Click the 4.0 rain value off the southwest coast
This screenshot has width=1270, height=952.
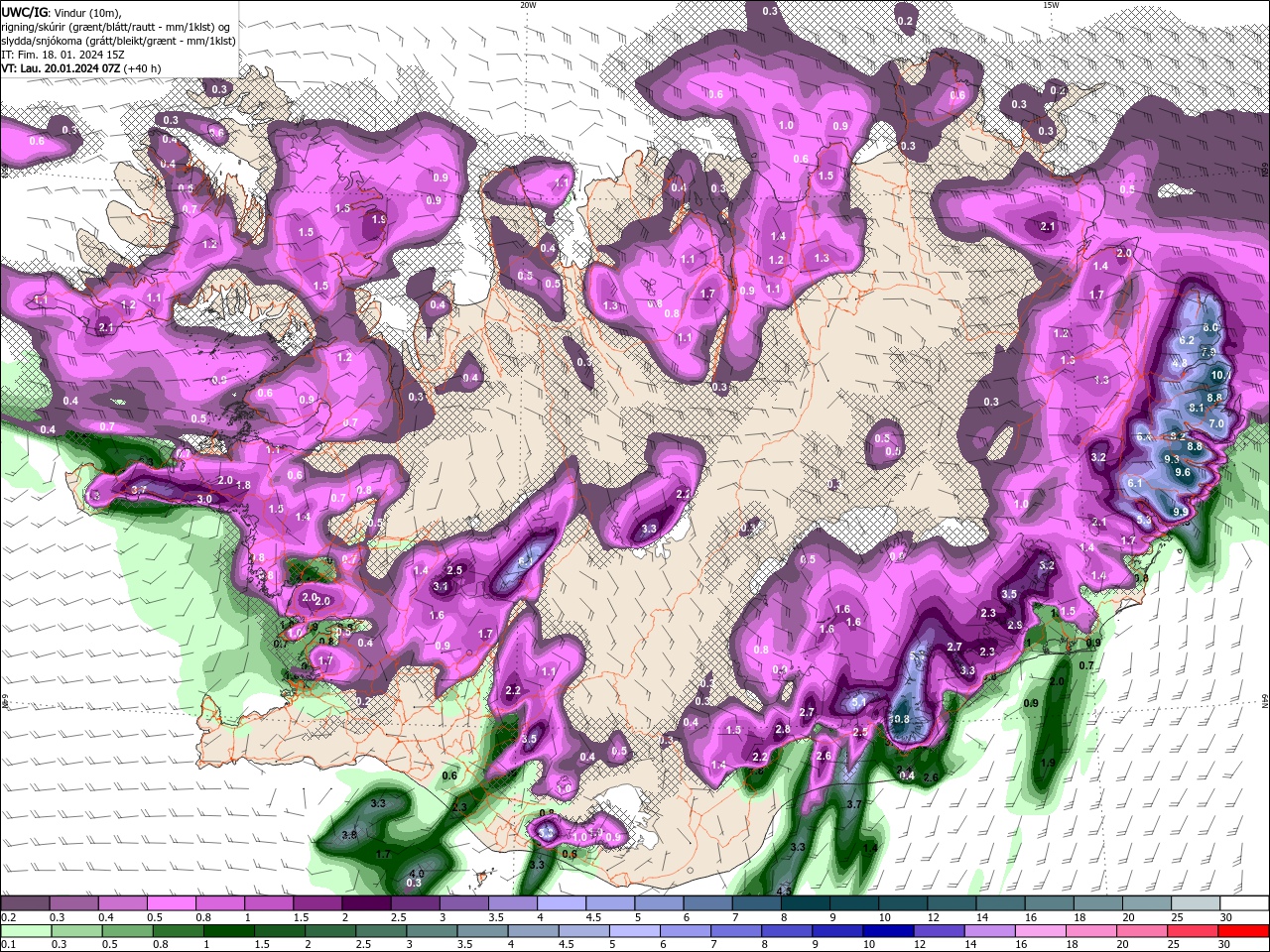(x=417, y=874)
